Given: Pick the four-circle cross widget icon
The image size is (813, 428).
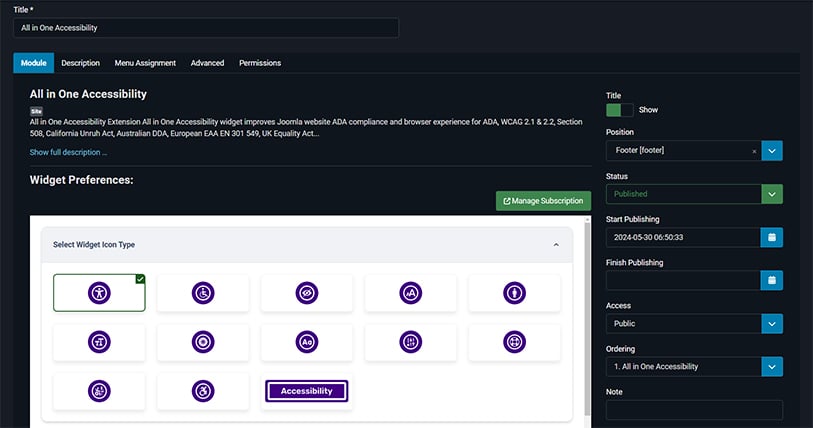Looking at the screenshot, I should (x=514, y=342).
